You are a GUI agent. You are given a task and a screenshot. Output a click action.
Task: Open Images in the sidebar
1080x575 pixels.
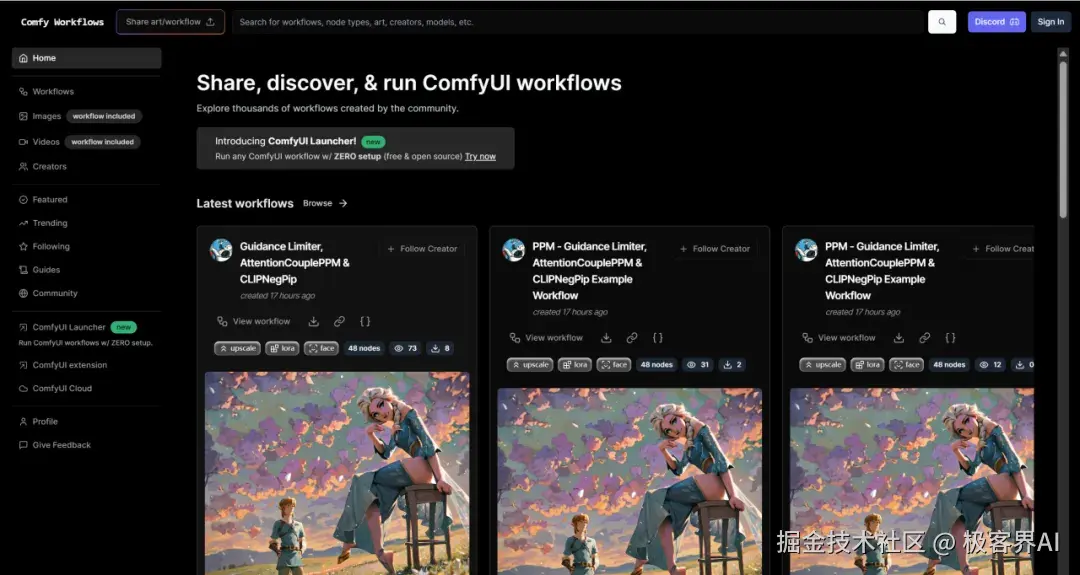[x=40, y=116]
